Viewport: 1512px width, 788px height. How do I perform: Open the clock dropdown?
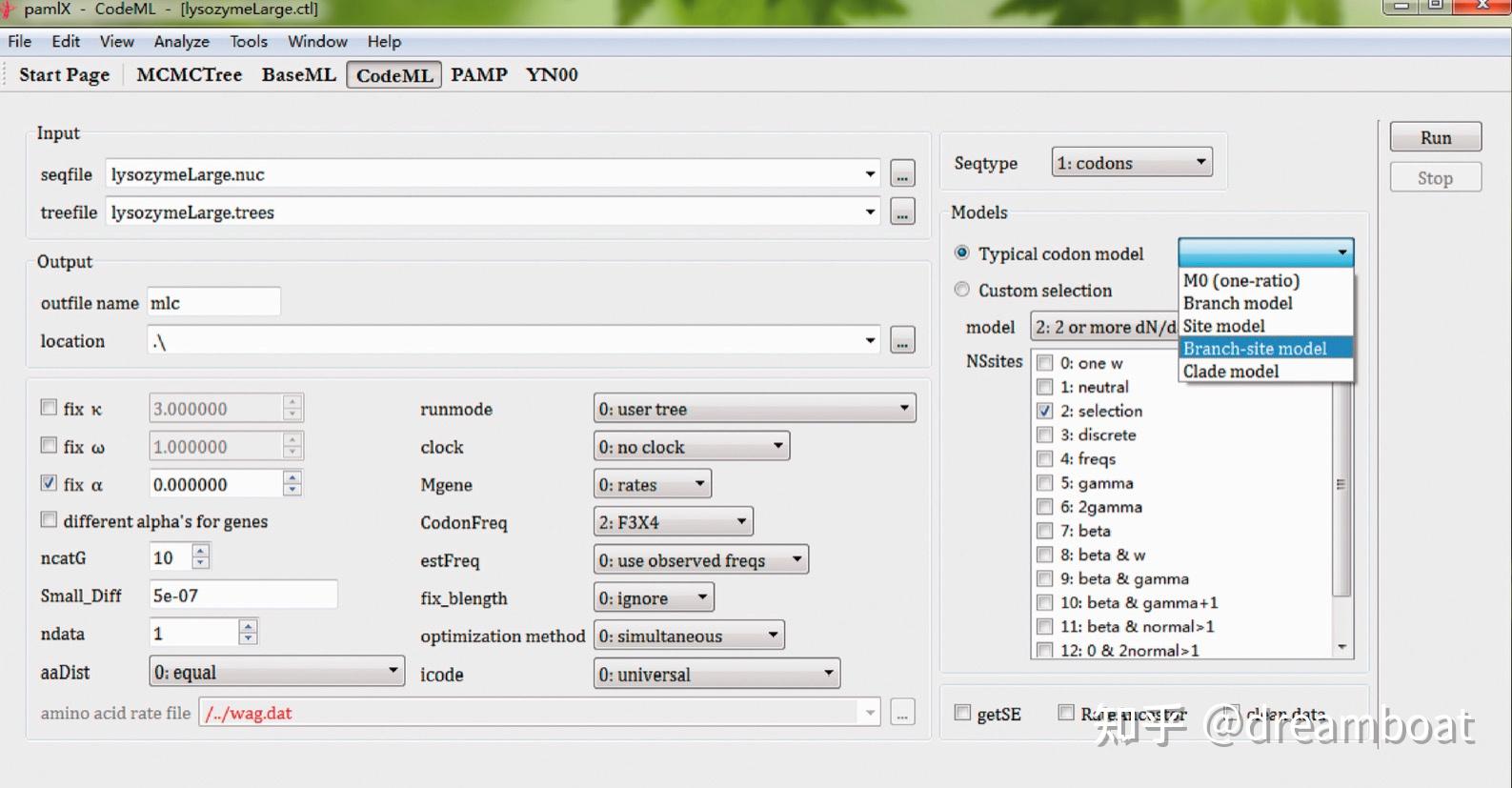[692, 447]
